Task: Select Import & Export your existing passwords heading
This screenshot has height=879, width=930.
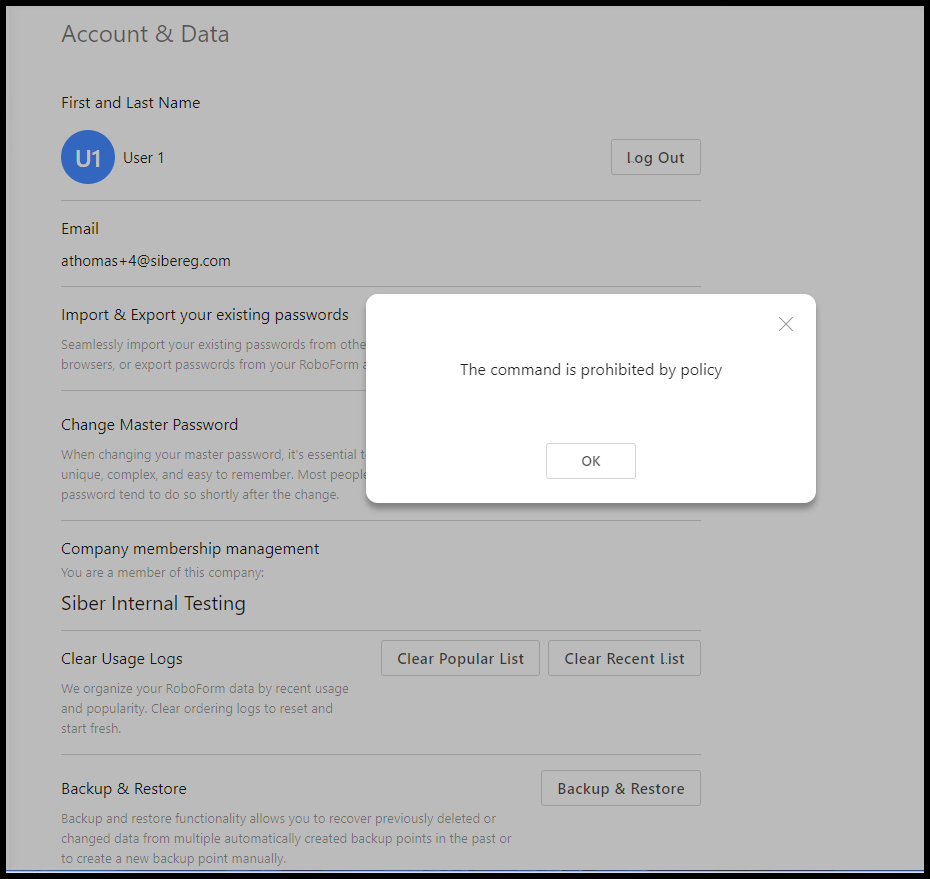Action: [205, 315]
